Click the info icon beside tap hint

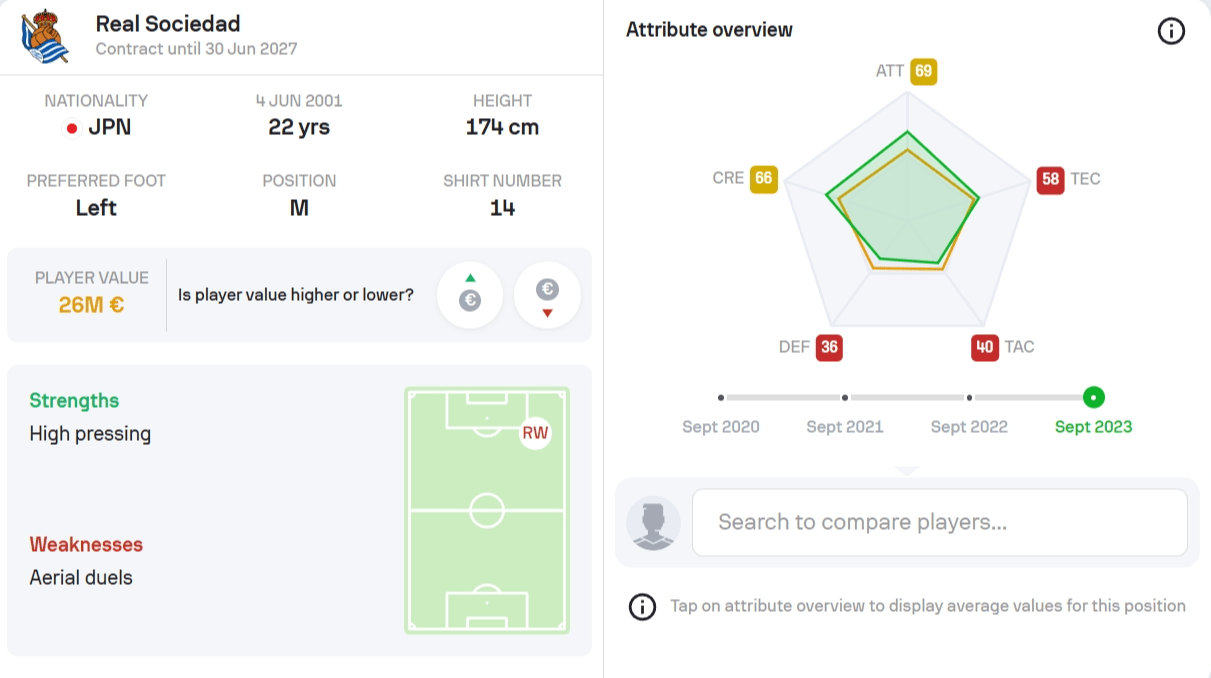[x=642, y=606]
